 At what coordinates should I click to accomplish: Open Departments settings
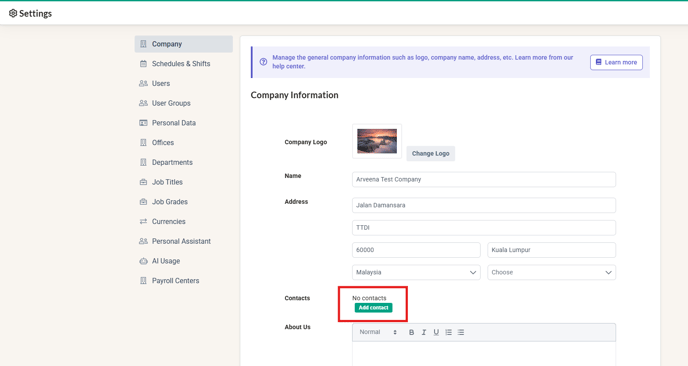[183, 162]
